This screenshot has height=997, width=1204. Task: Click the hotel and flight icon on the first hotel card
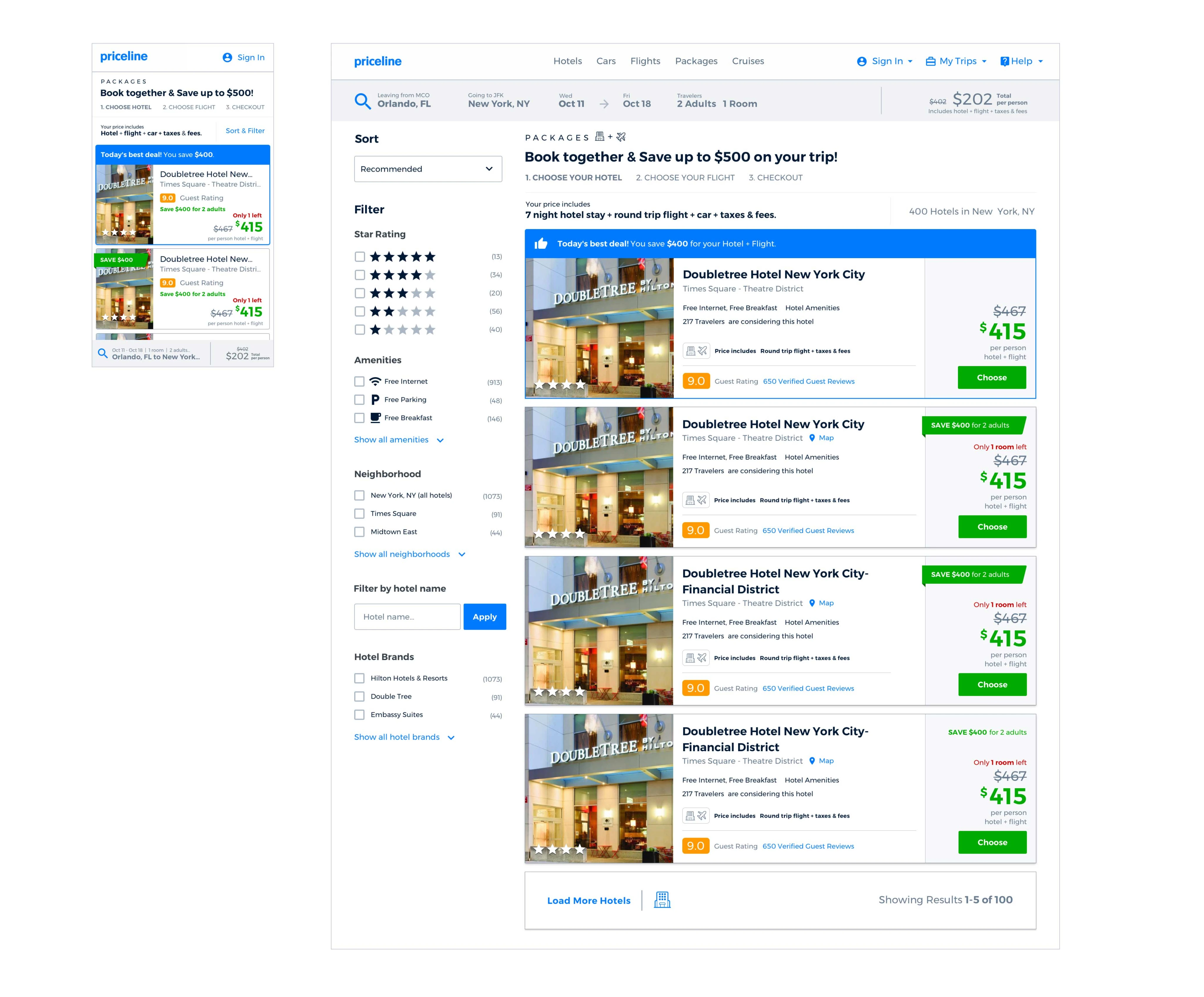(x=696, y=351)
